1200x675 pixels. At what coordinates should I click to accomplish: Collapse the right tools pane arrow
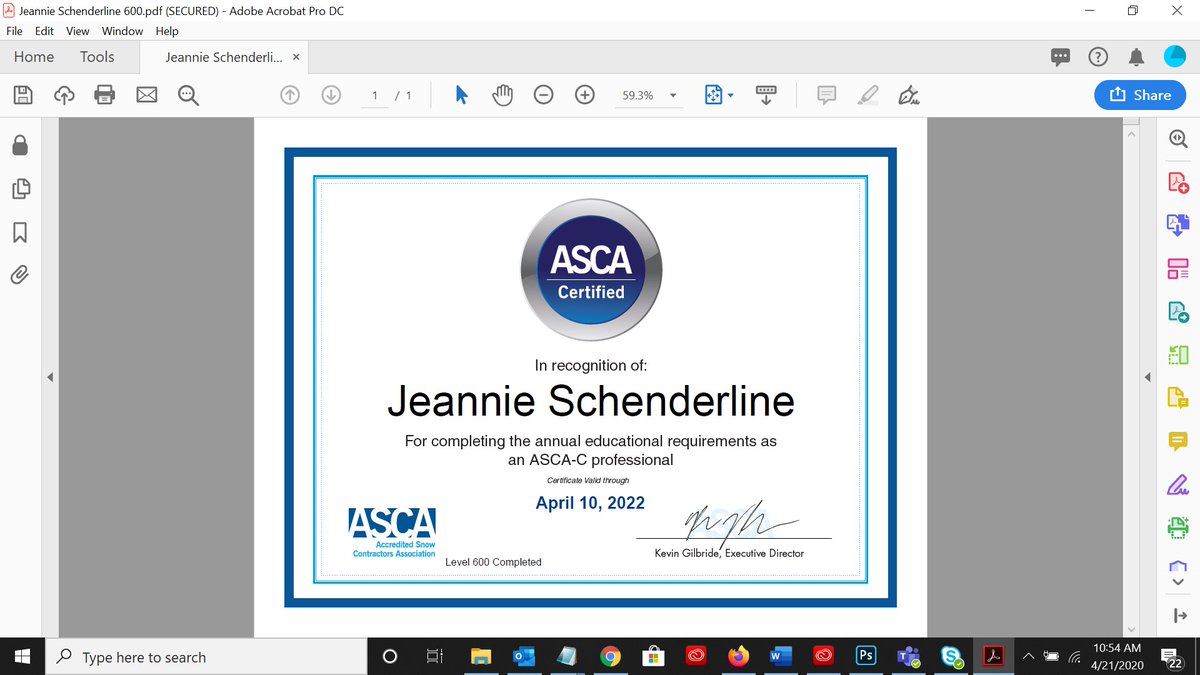[1149, 377]
